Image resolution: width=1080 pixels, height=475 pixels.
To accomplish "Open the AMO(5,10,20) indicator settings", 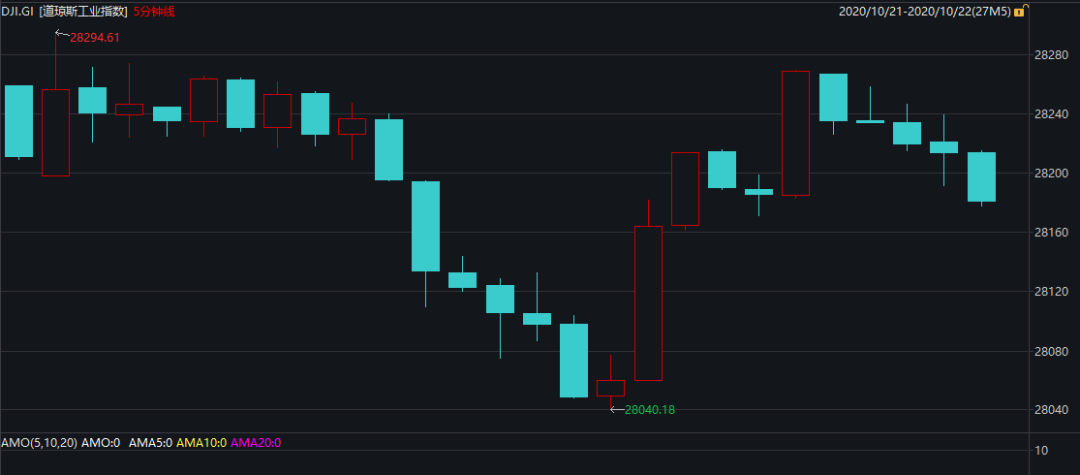I will (38, 442).
